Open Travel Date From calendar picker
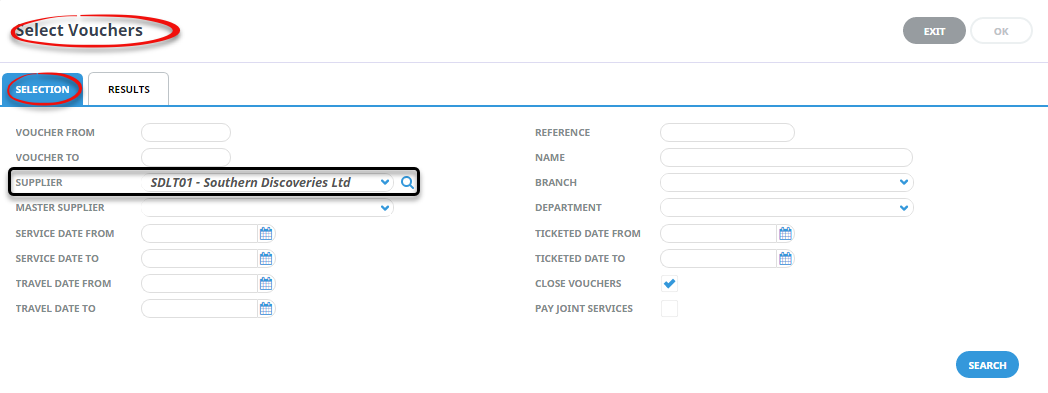The image size is (1048, 393). [x=266, y=283]
